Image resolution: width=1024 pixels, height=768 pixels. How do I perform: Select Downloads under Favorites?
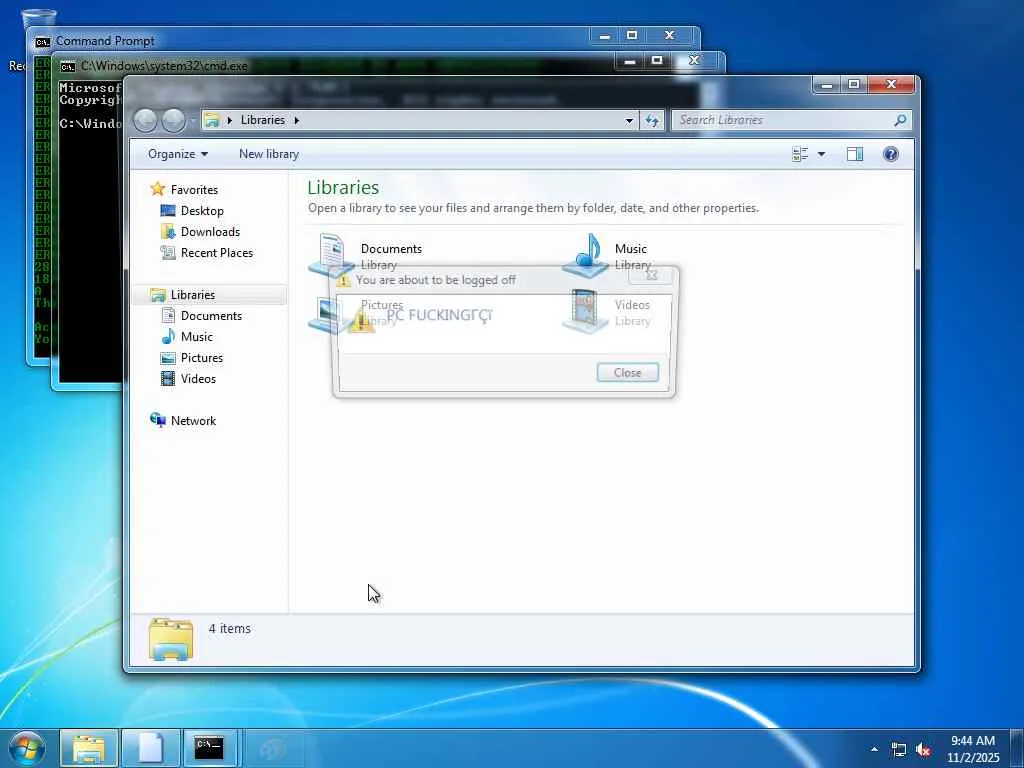click(210, 232)
